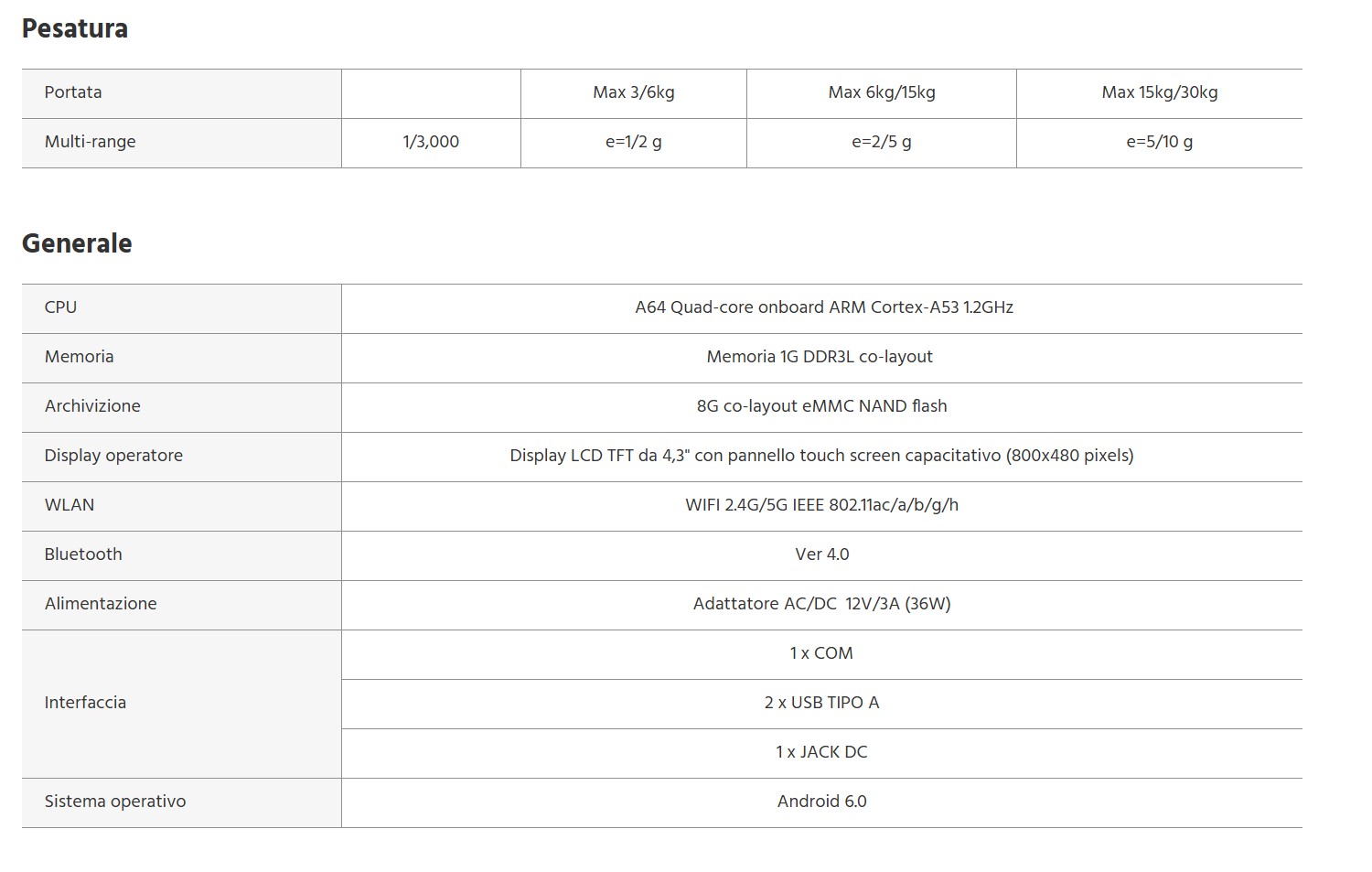Click the e=5/10 g cell
This screenshot has width=1372, height=872.
tap(1160, 142)
